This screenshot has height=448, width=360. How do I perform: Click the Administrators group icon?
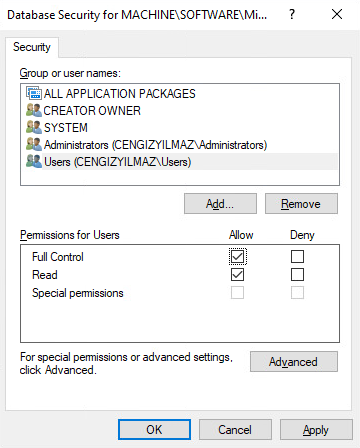pyautogui.click(x=34, y=144)
